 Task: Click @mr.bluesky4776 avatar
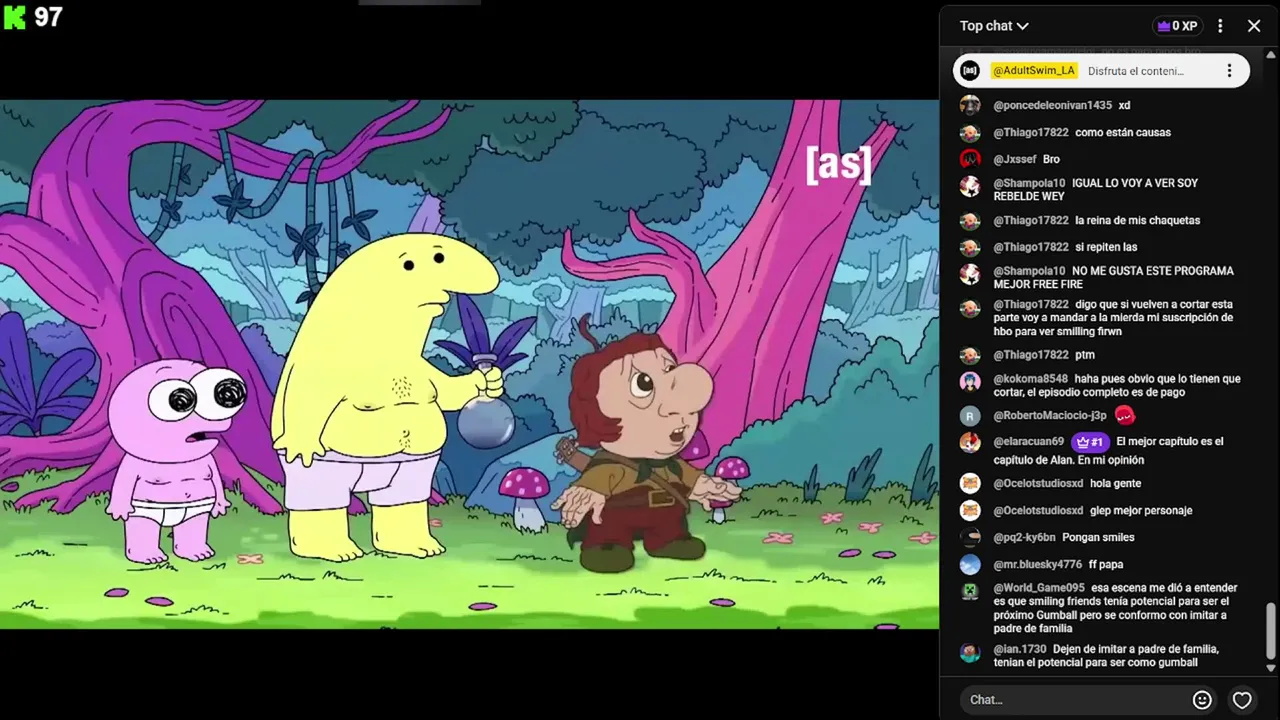(x=970, y=564)
